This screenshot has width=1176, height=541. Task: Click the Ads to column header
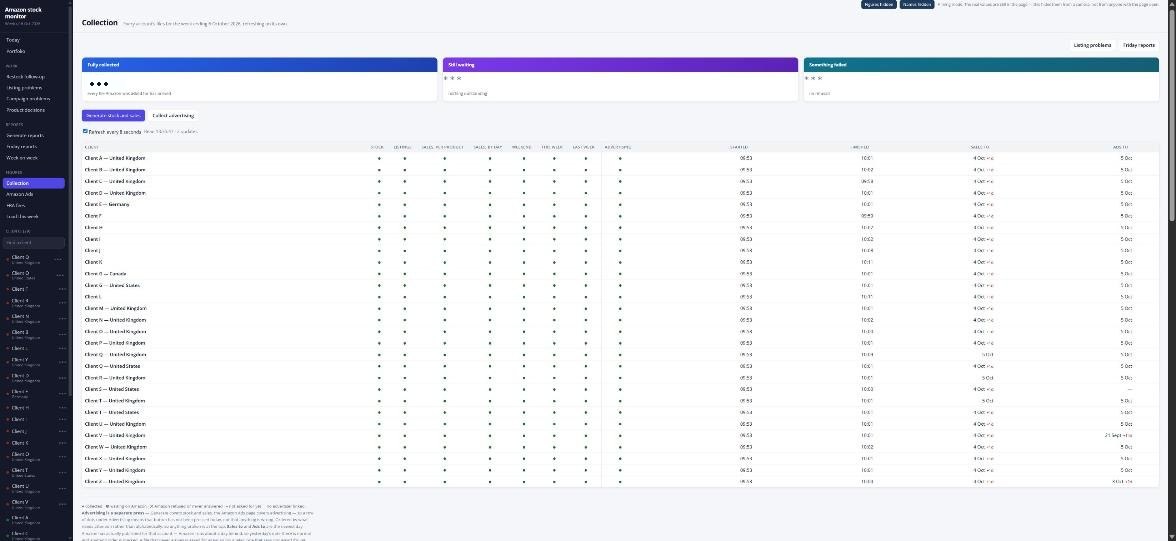coord(1122,147)
